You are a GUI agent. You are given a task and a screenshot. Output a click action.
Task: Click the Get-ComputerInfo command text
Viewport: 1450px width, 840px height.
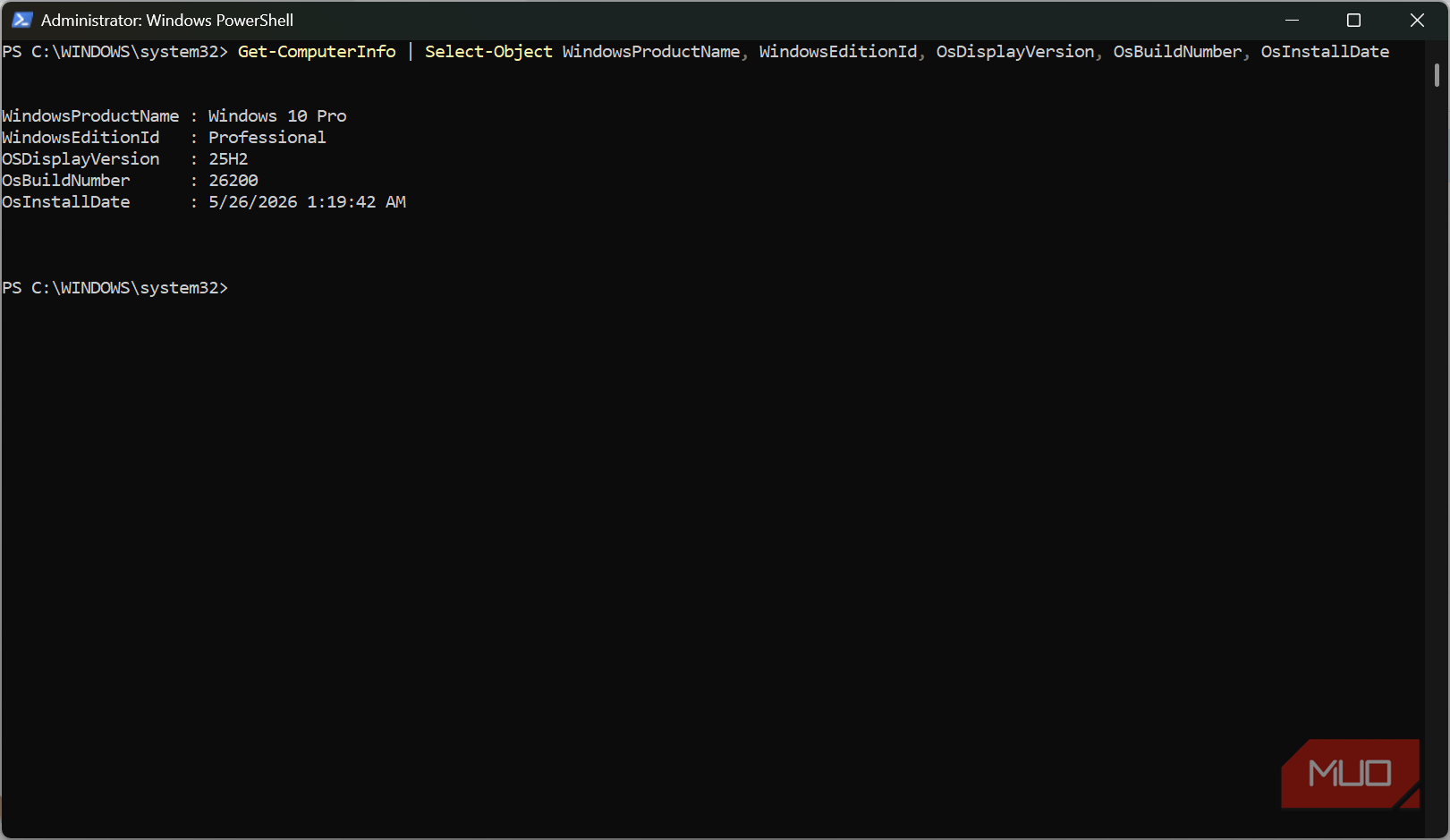tap(317, 52)
